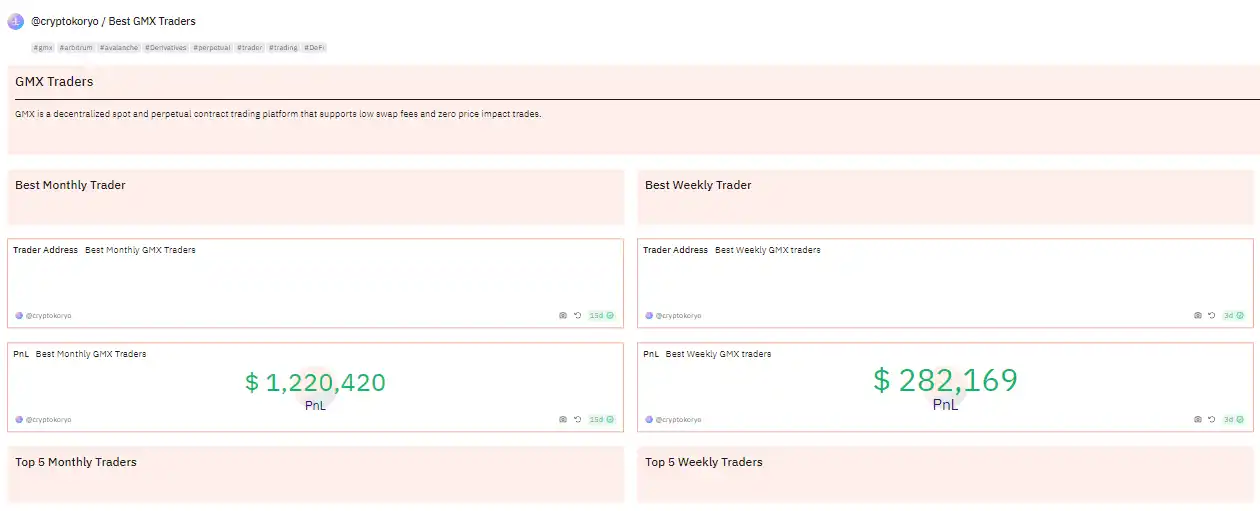
Task: Capture camera icon on weekly PnL widget
Action: pos(1198,419)
